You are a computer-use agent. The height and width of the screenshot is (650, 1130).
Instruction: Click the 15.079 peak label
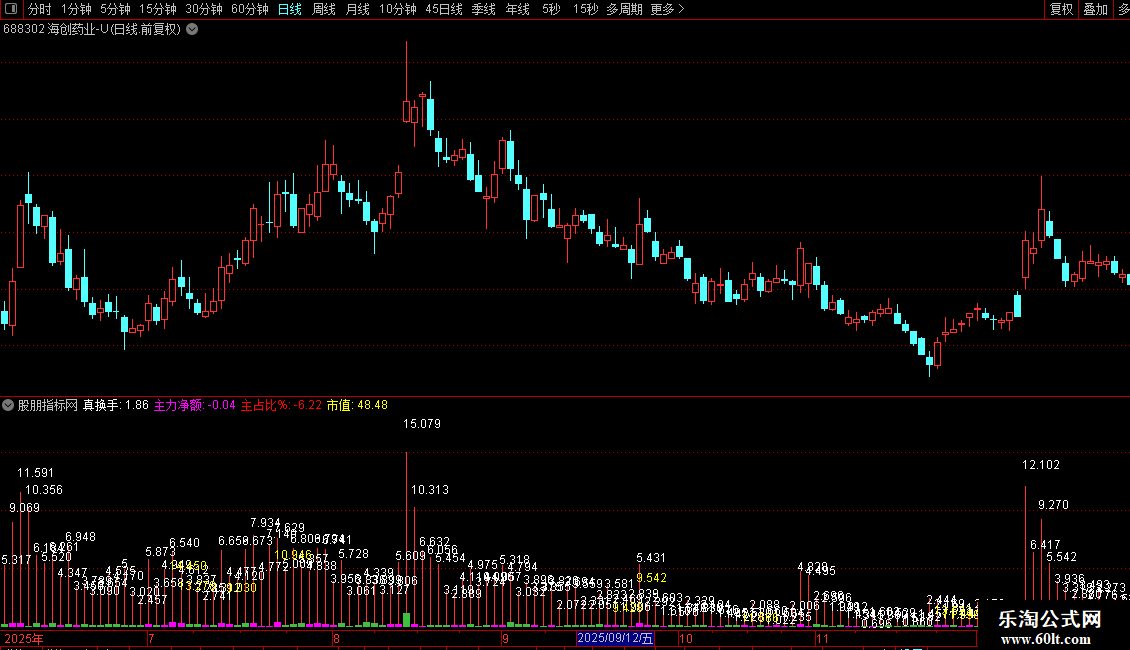coord(422,424)
